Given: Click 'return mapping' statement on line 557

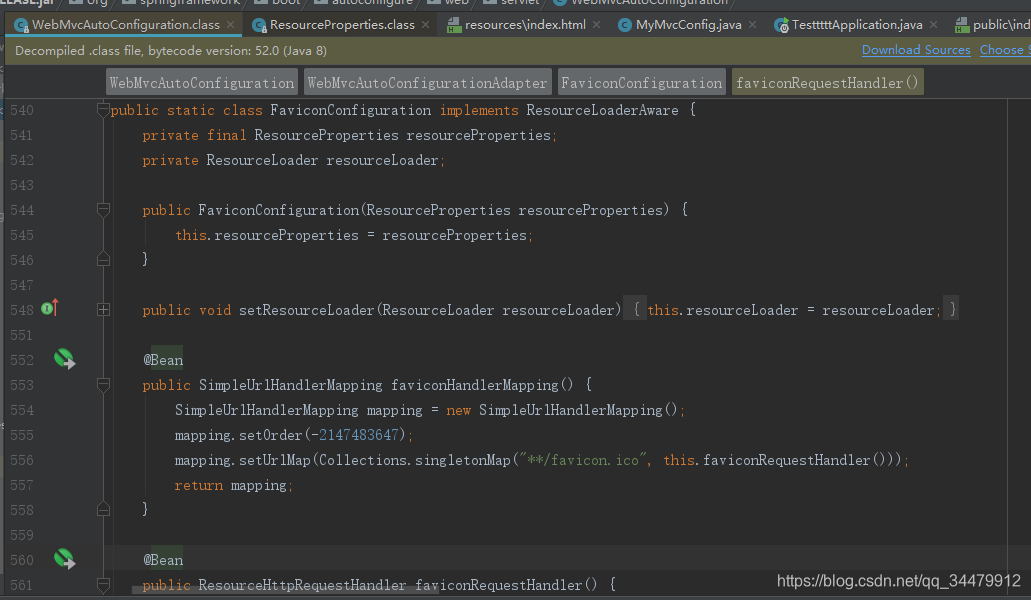Looking at the screenshot, I should (x=233, y=485).
